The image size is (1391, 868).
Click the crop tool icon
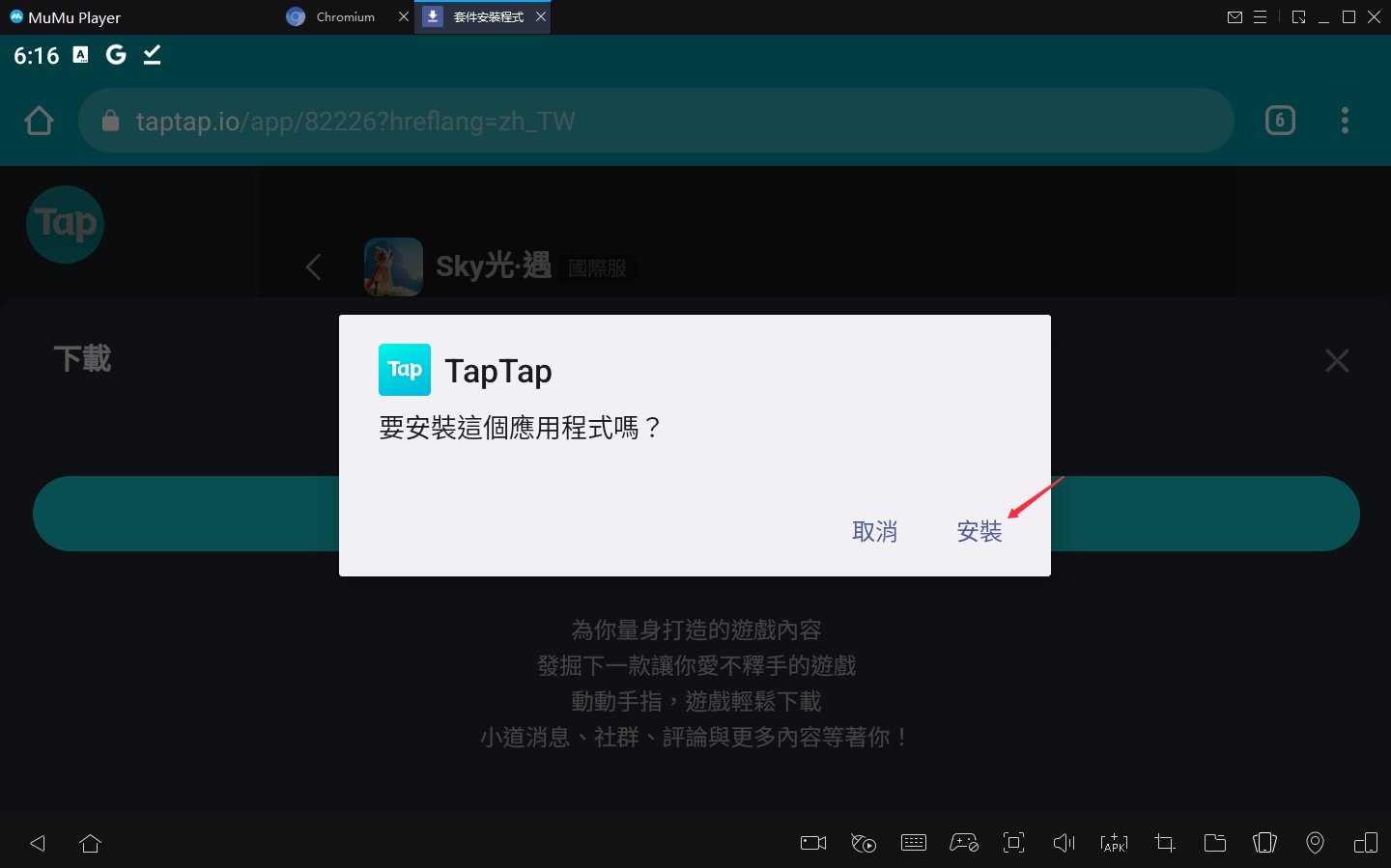(x=1165, y=843)
